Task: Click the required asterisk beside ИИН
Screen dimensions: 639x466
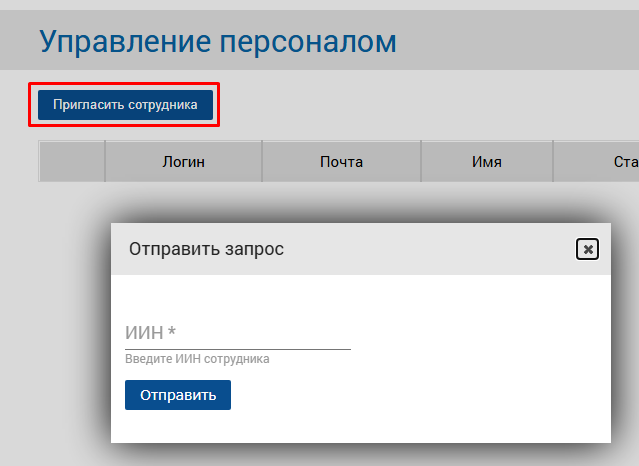Action: pyautogui.click(x=172, y=332)
